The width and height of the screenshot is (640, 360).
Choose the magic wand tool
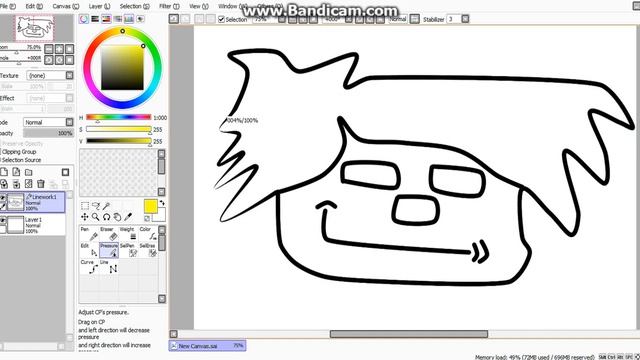pos(107,206)
